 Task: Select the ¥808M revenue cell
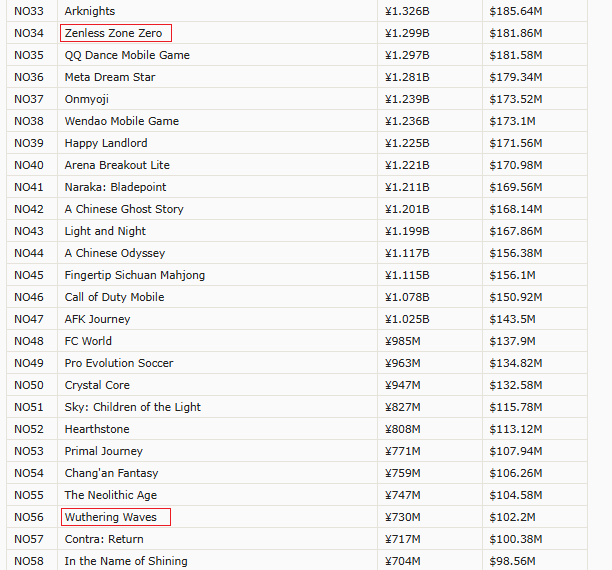pyautogui.click(x=403, y=429)
